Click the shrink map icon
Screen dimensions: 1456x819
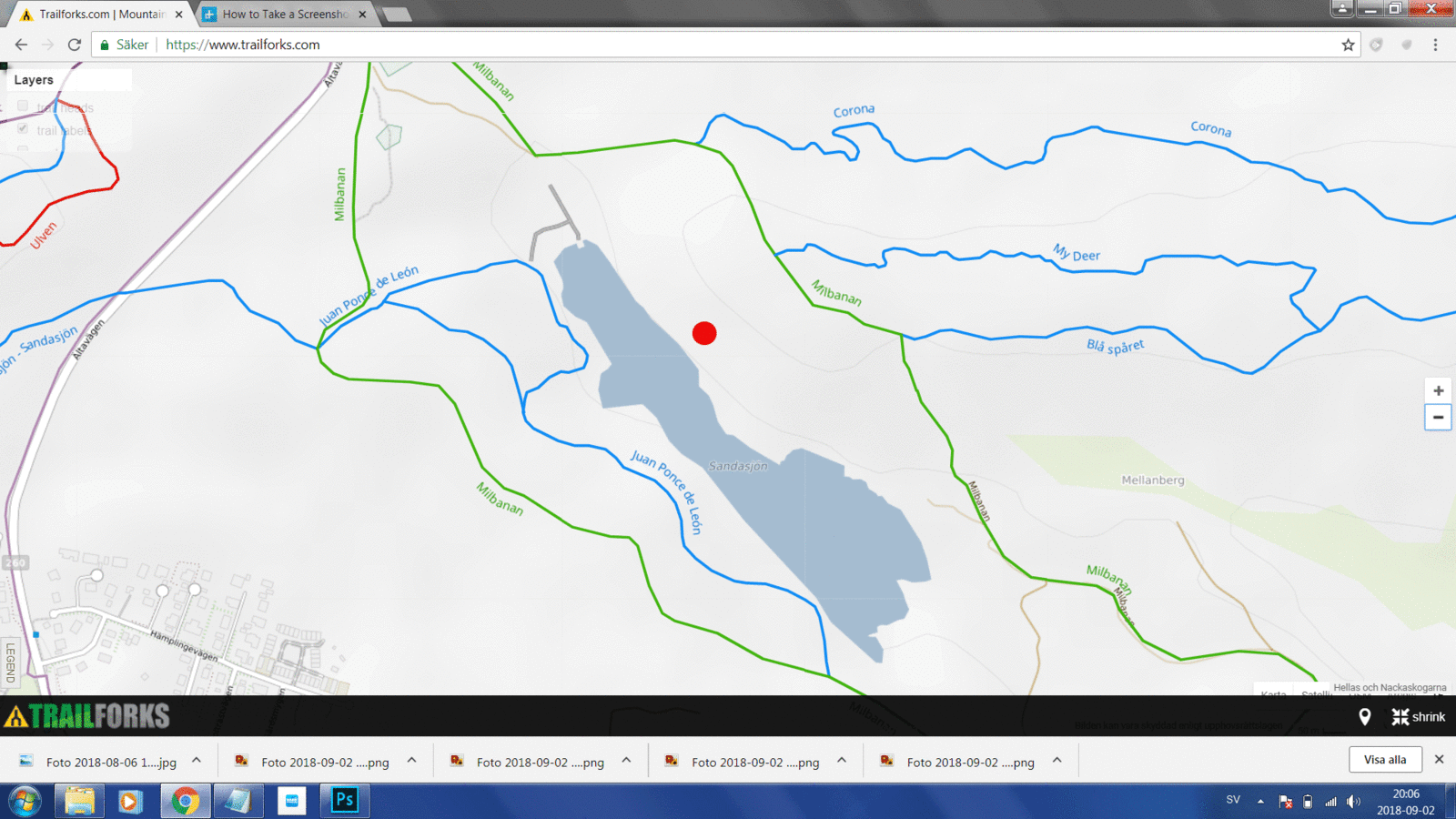1401,717
